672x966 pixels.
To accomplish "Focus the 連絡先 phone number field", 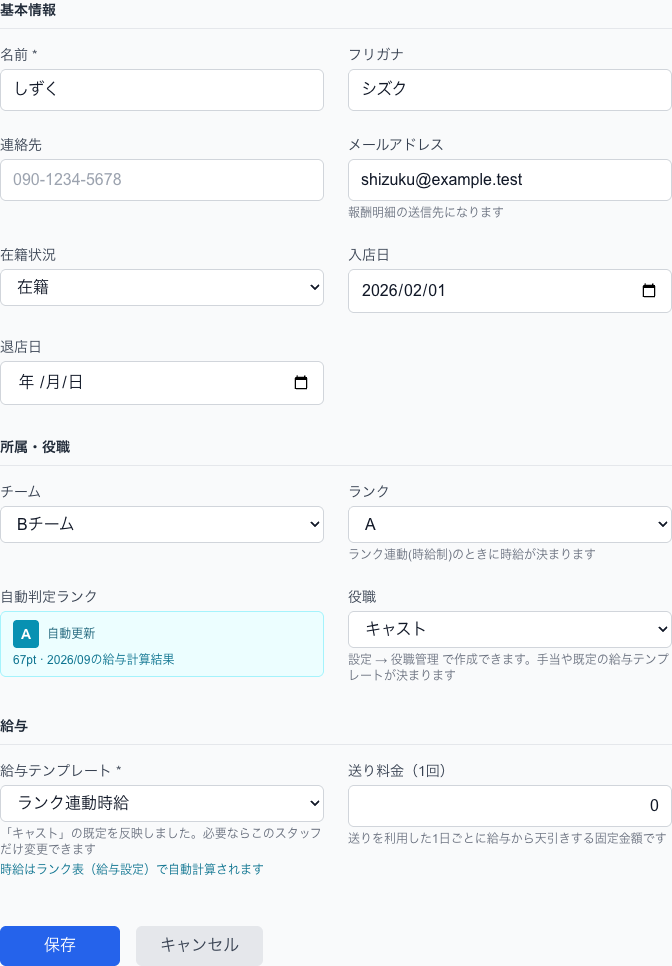I will point(162,180).
